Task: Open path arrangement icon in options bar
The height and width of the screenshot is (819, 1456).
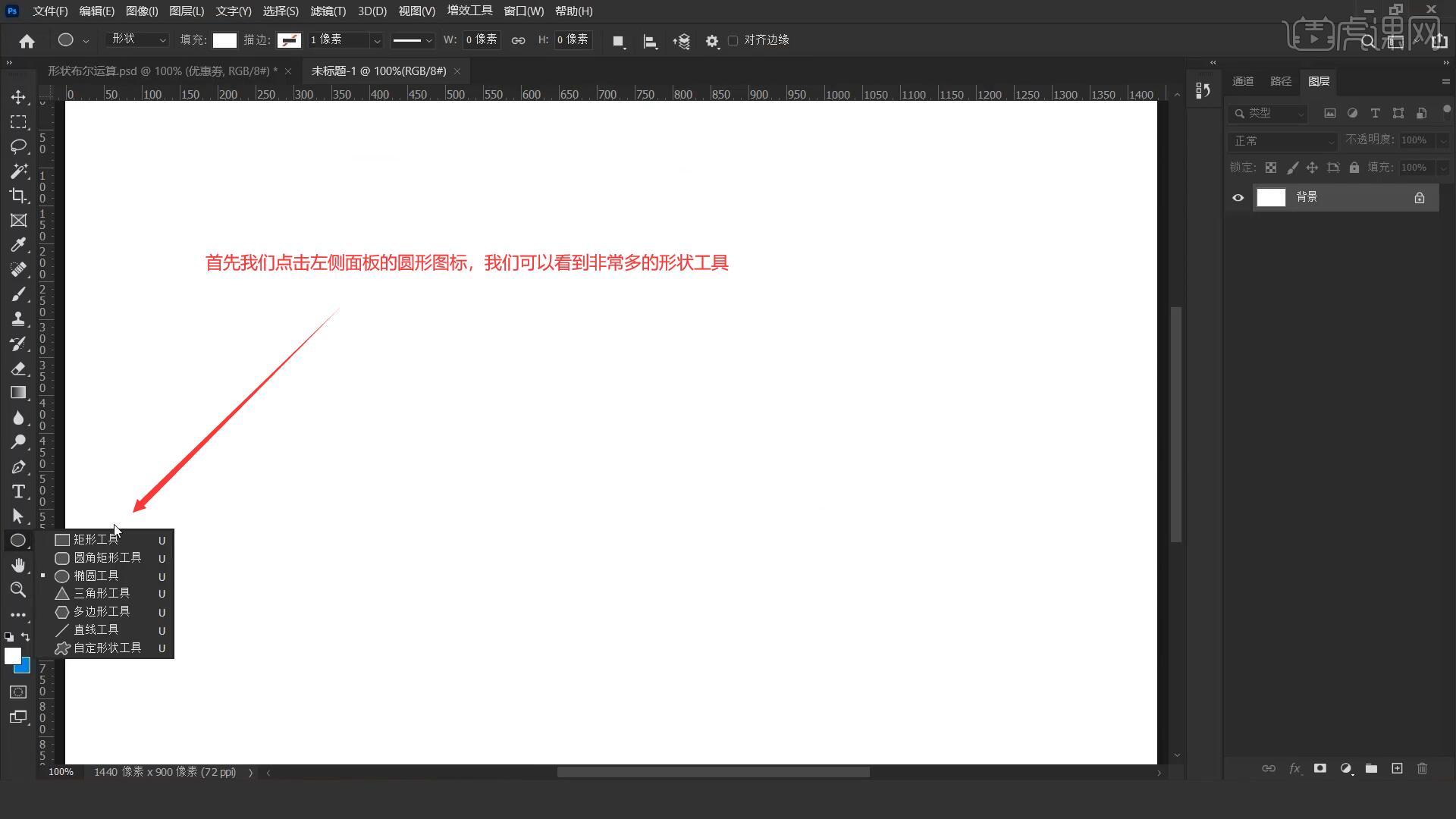Action: 682,42
